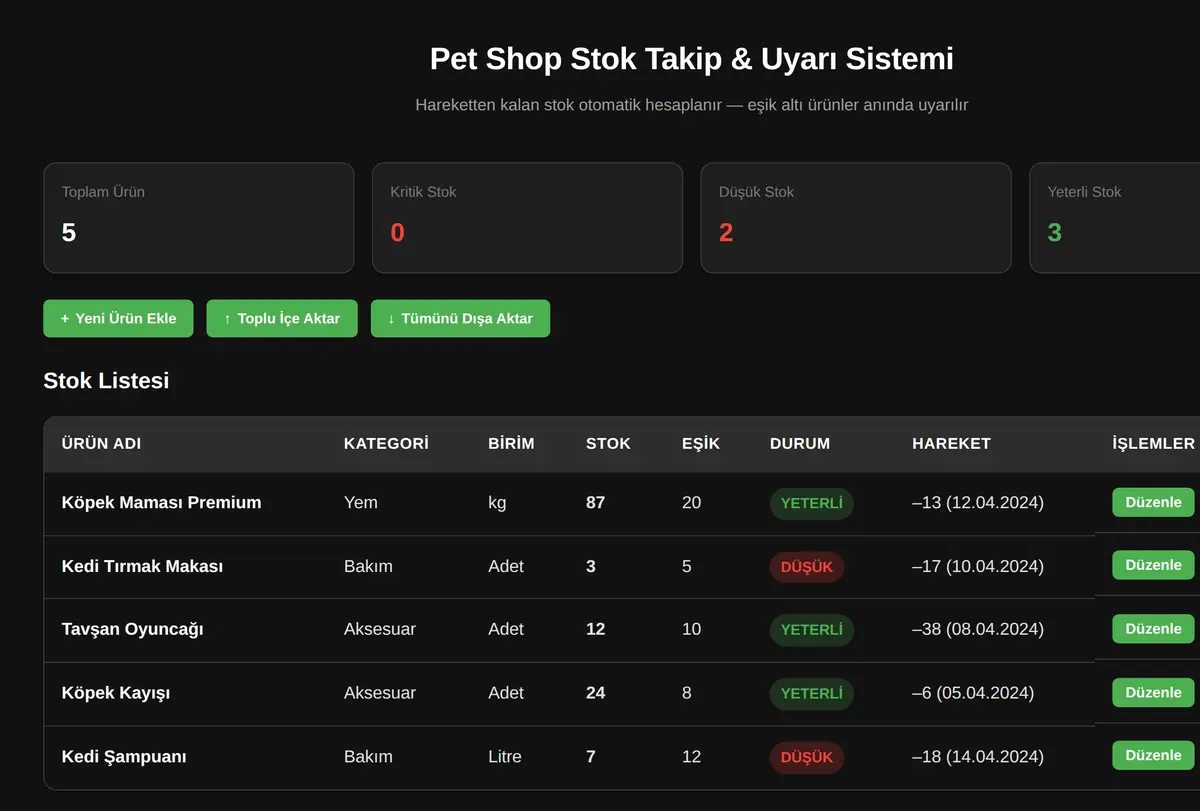Click the Yem category cell
The height and width of the screenshot is (811, 1200).
coord(361,503)
